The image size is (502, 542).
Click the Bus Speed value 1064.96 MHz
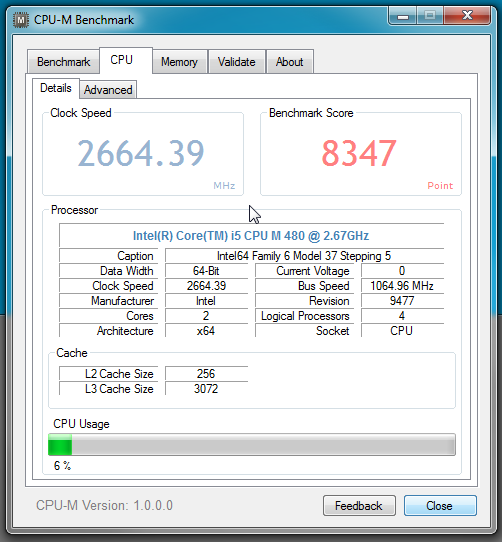[x=402, y=286]
